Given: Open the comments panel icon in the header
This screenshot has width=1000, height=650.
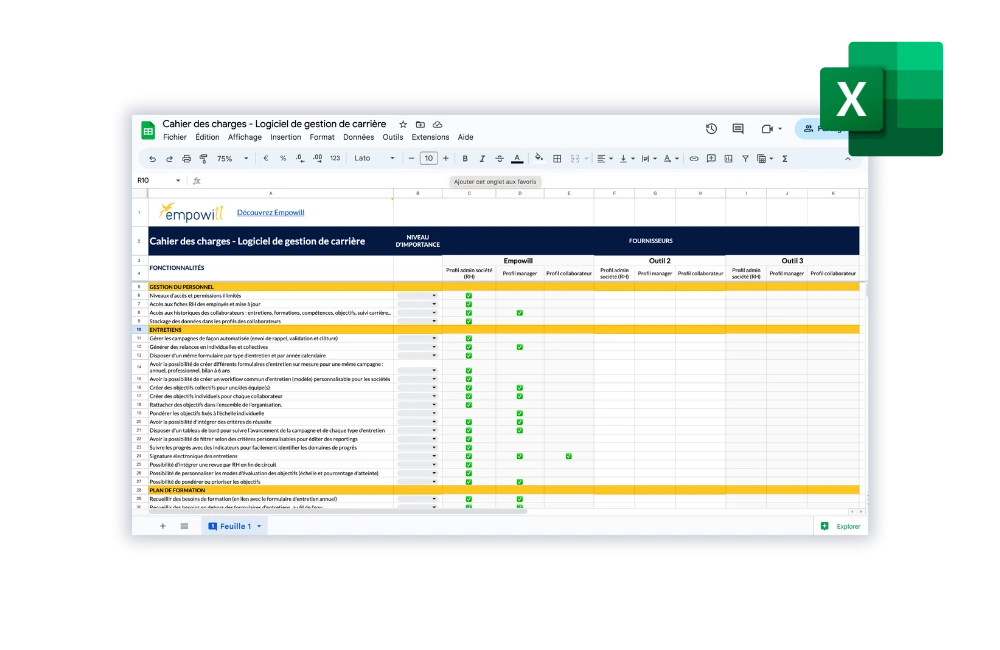Looking at the screenshot, I should coord(738,129).
